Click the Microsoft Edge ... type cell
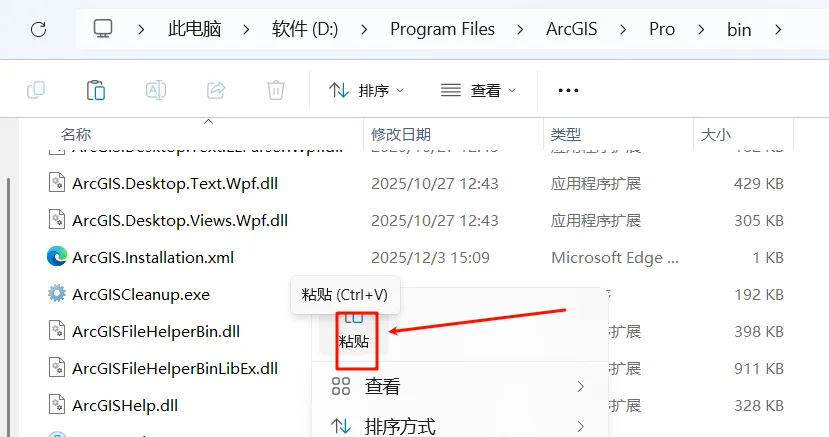Screen dimensions: 829x437 (615, 257)
